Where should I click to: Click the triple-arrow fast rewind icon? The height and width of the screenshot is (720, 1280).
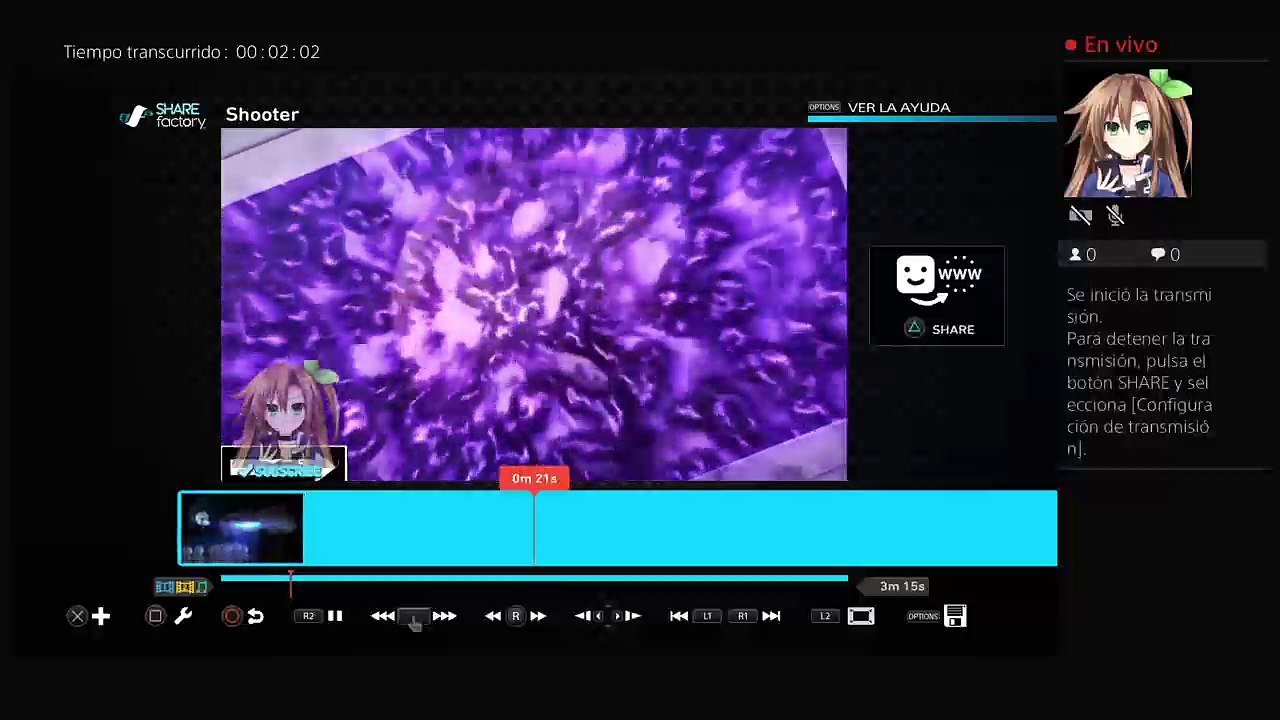point(382,616)
